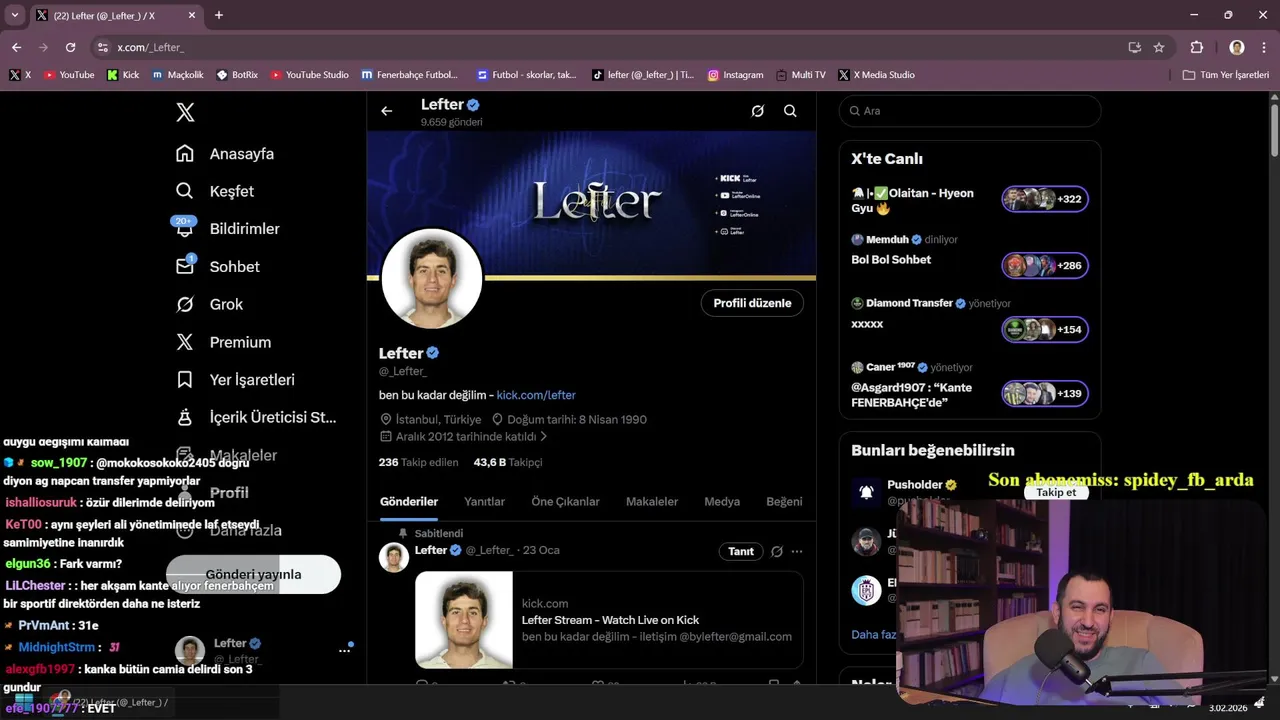Open the YouTube bookmark
The width and height of the screenshot is (1280, 720).
[69, 75]
